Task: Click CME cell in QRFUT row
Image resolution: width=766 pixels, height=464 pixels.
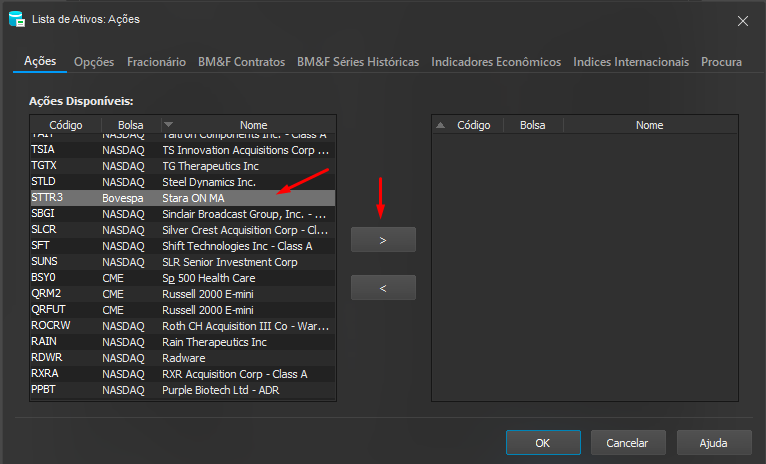Action: click(x=113, y=310)
